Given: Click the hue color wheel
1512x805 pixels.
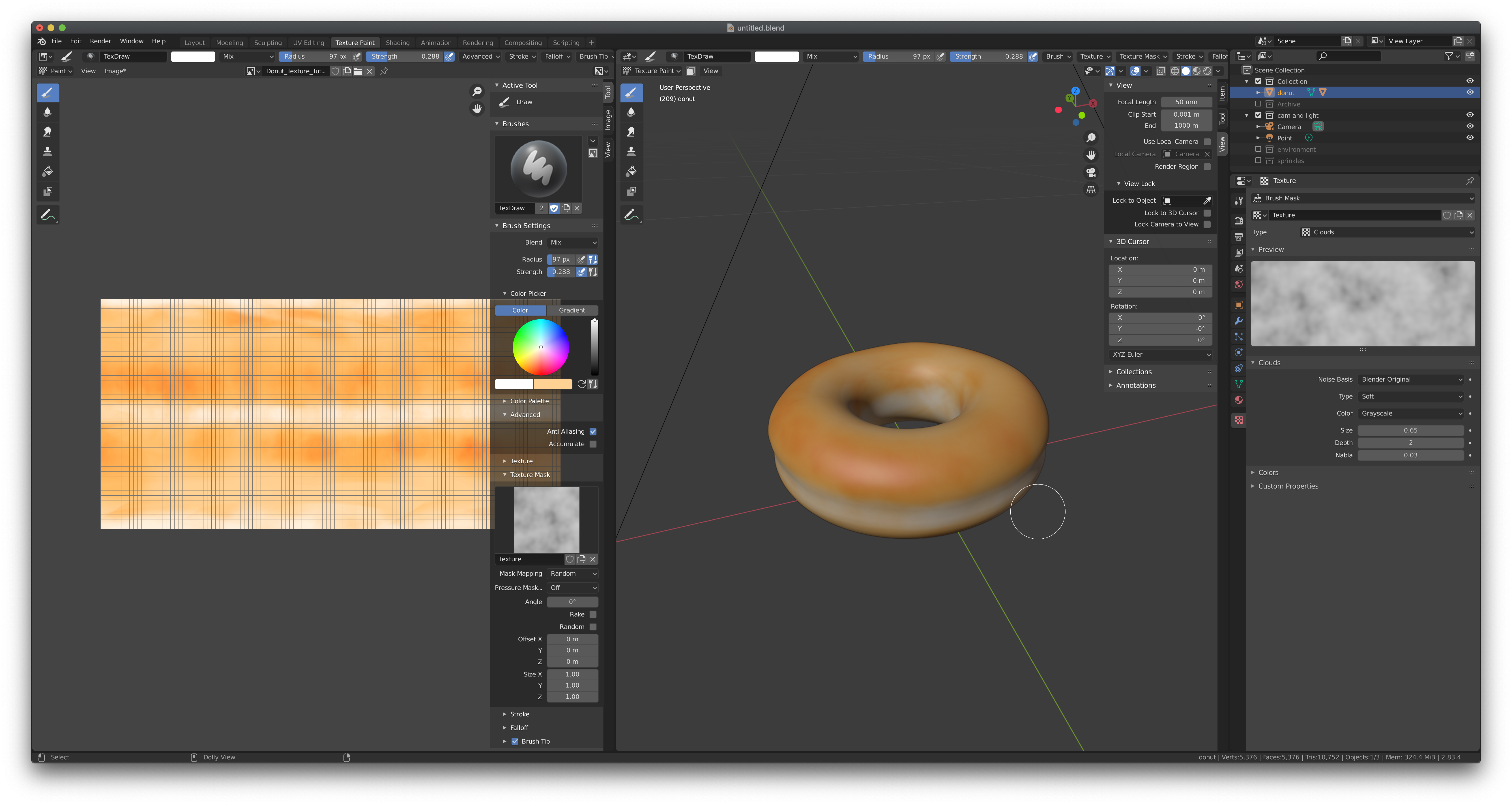Looking at the screenshot, I should click(541, 347).
